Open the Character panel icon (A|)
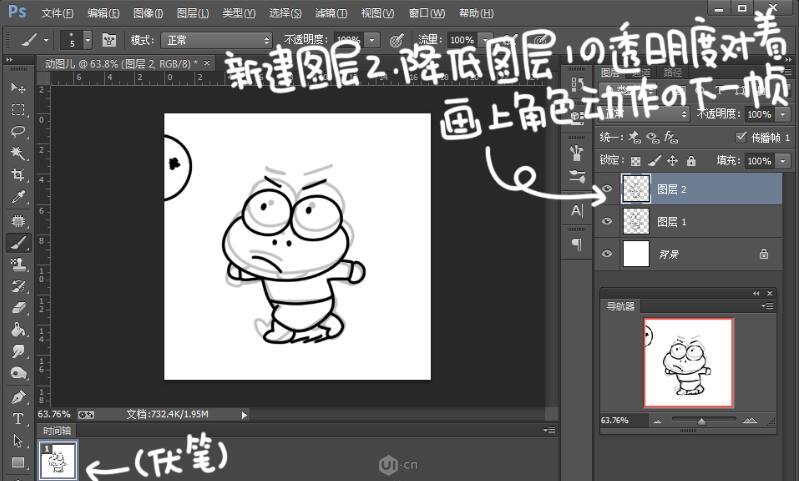Viewport: 799px width, 481px height. pyautogui.click(x=577, y=210)
